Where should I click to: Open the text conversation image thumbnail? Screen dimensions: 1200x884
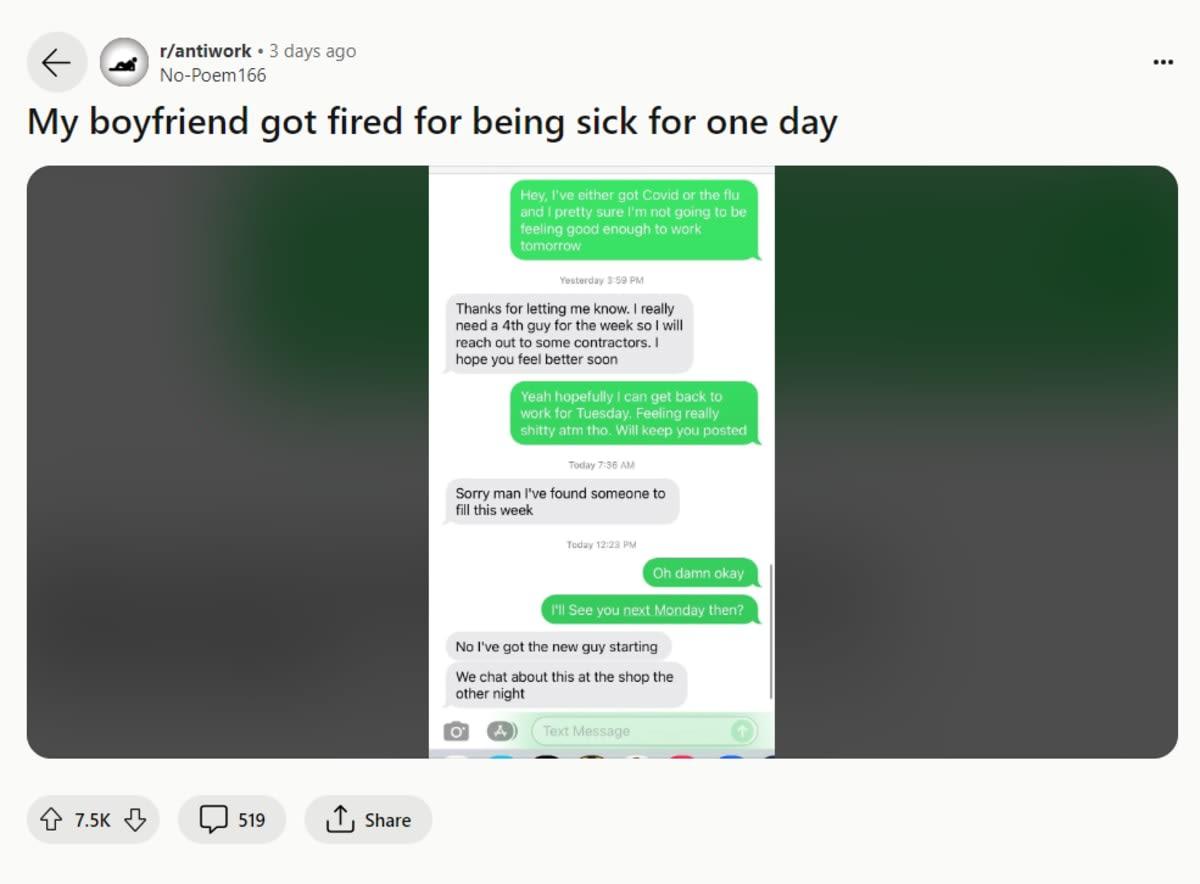tap(602, 462)
